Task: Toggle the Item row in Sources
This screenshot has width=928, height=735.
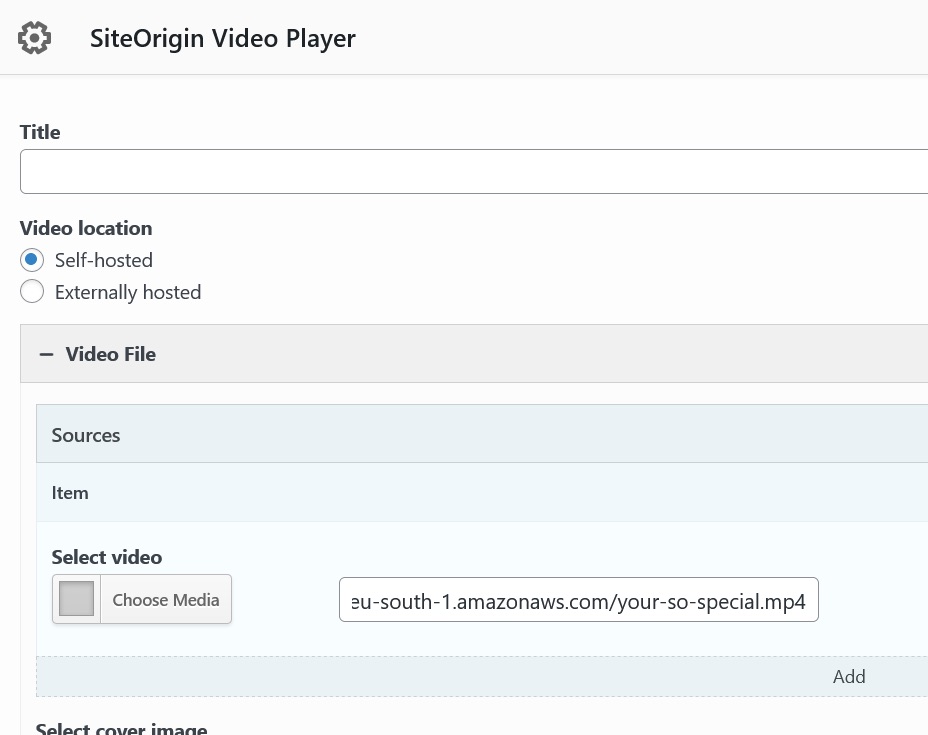Action: pos(482,492)
